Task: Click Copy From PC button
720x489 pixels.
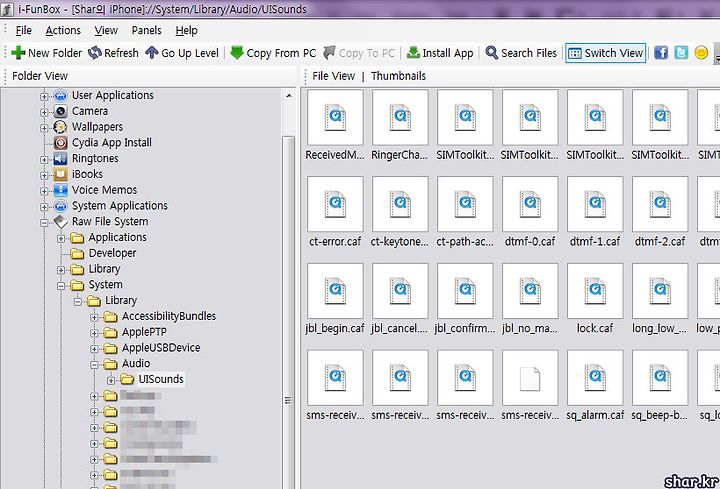Action: (273, 53)
